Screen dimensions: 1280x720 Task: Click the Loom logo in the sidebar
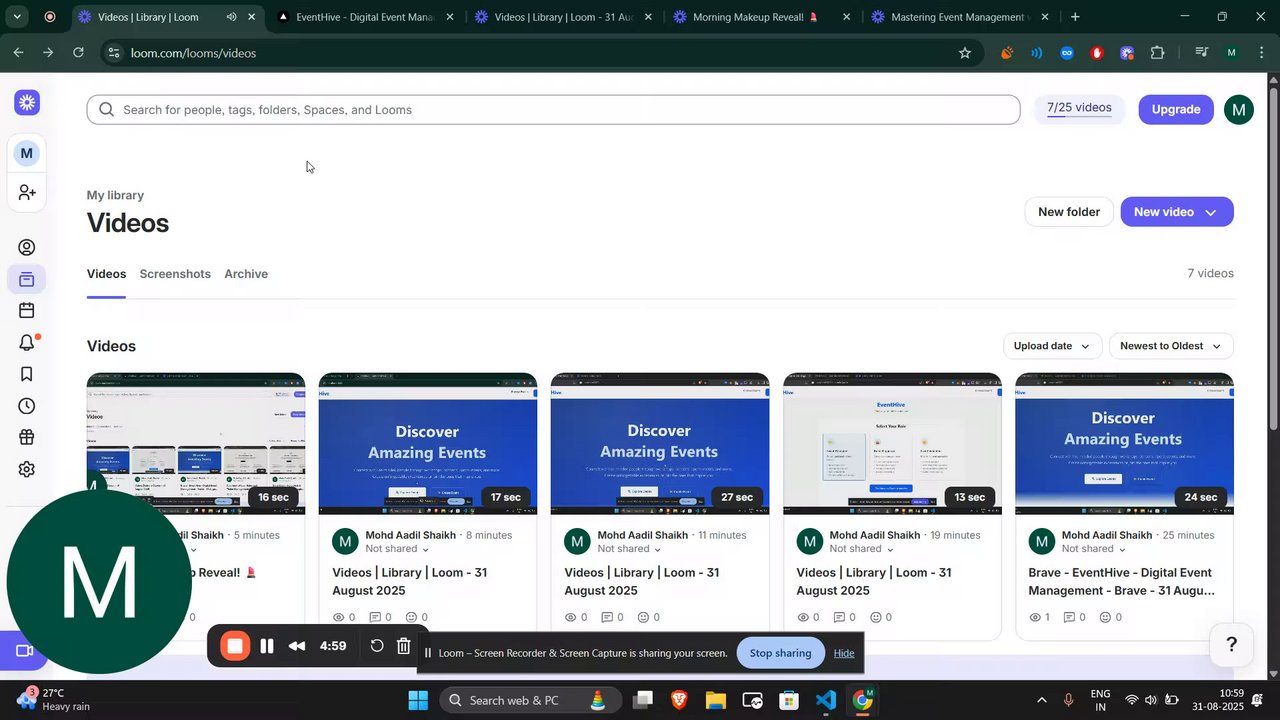point(27,102)
